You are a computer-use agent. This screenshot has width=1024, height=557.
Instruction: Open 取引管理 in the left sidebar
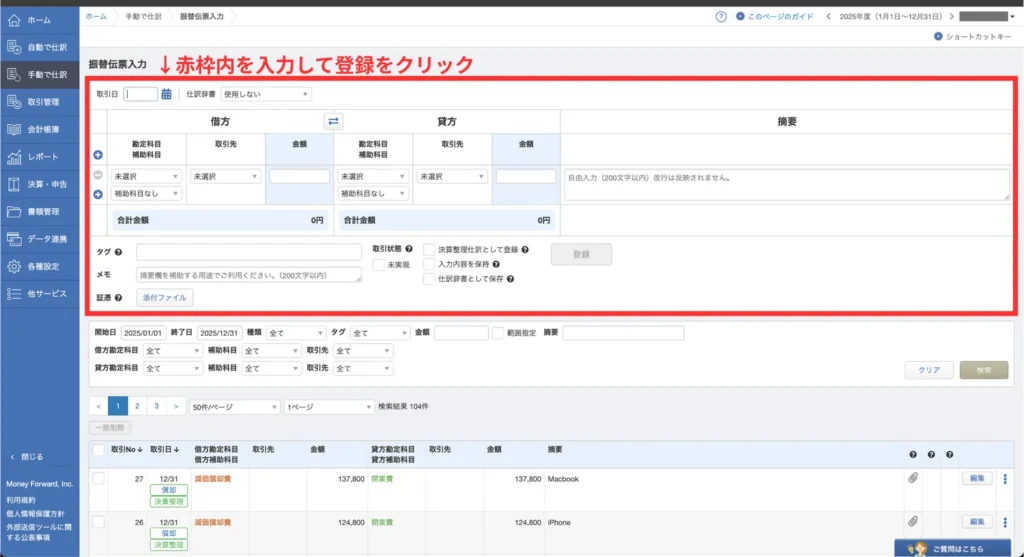(40, 101)
